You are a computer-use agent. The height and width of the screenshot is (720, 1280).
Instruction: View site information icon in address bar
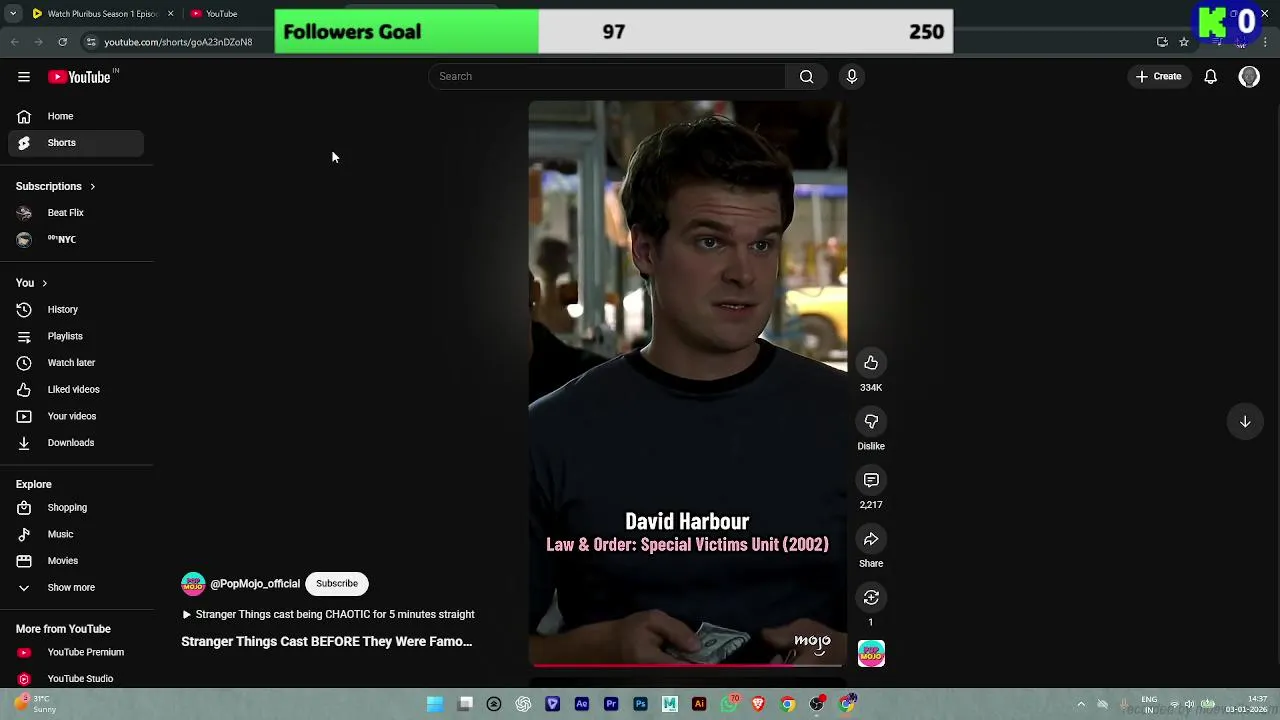[90, 42]
